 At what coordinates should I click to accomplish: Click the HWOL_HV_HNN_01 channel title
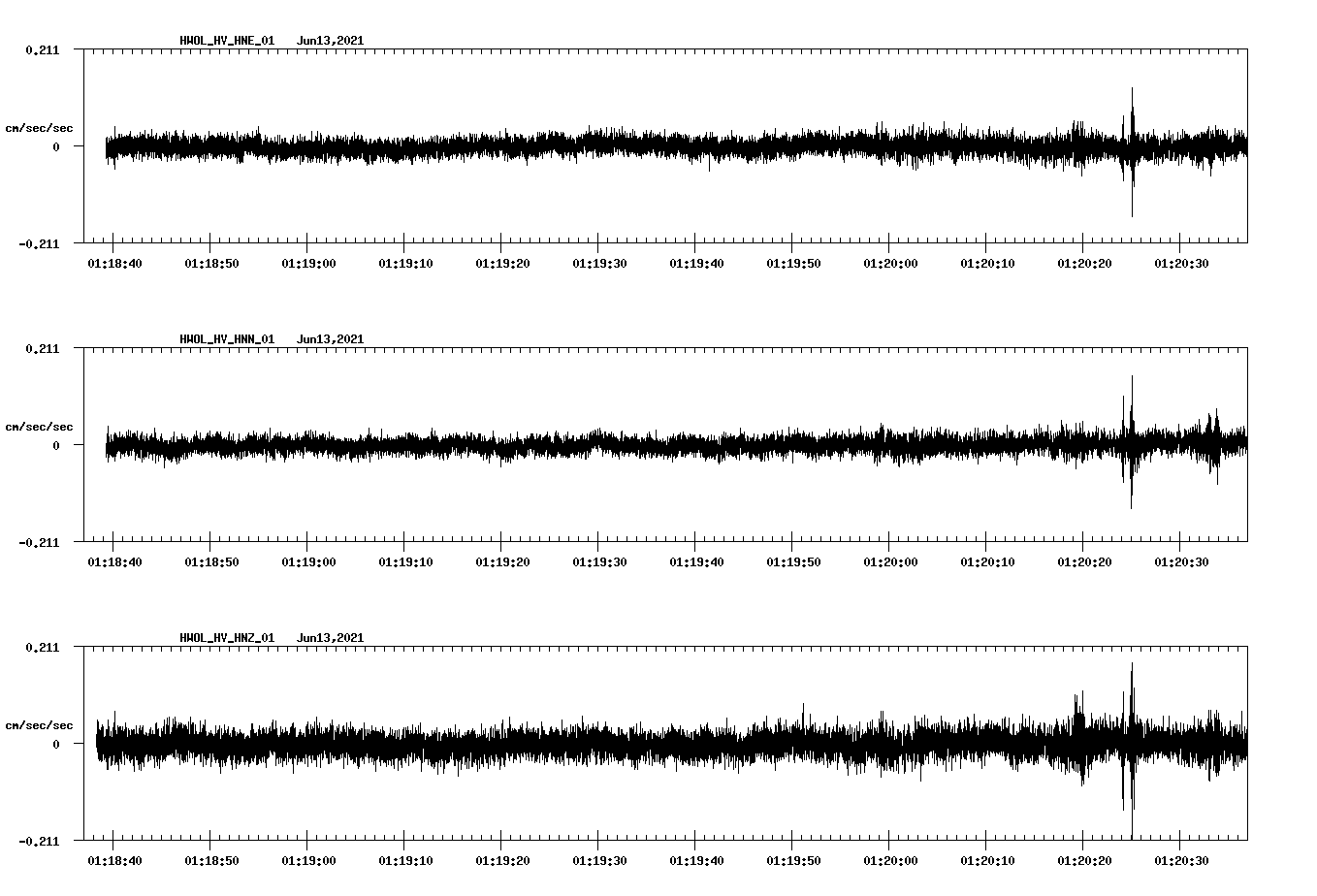click(227, 339)
